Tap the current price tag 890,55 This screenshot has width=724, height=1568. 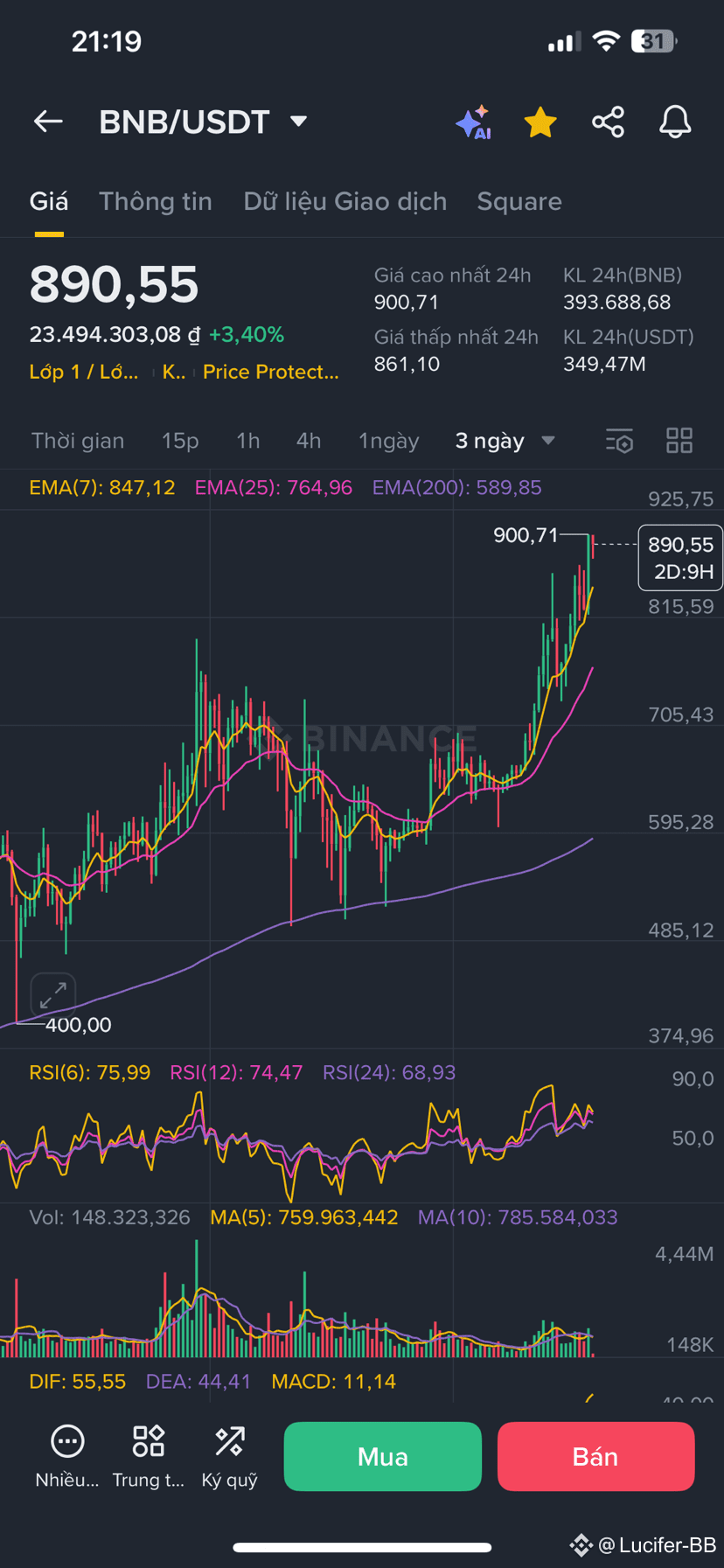point(680,558)
